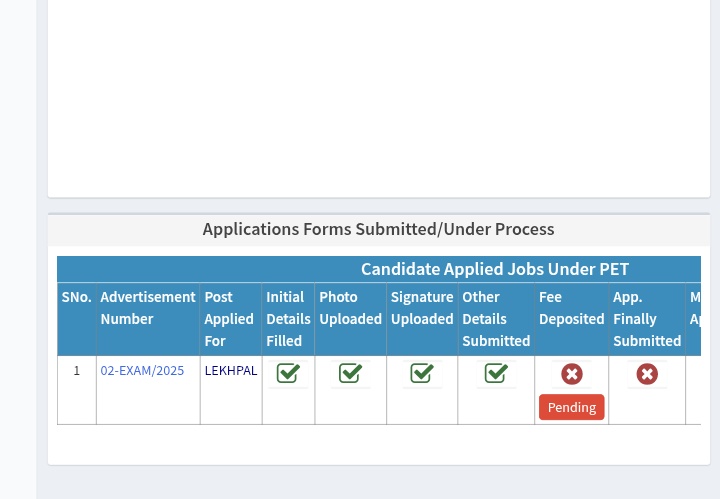The image size is (720, 499).
Task: Click the red Pending fee button
Action: click(572, 407)
